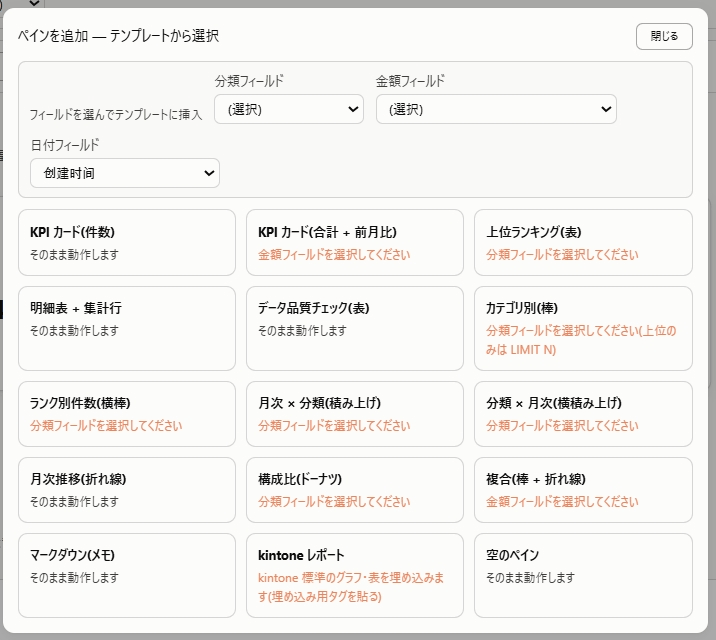
Task: Choose the kintone レポート template card
Action: 355,575
